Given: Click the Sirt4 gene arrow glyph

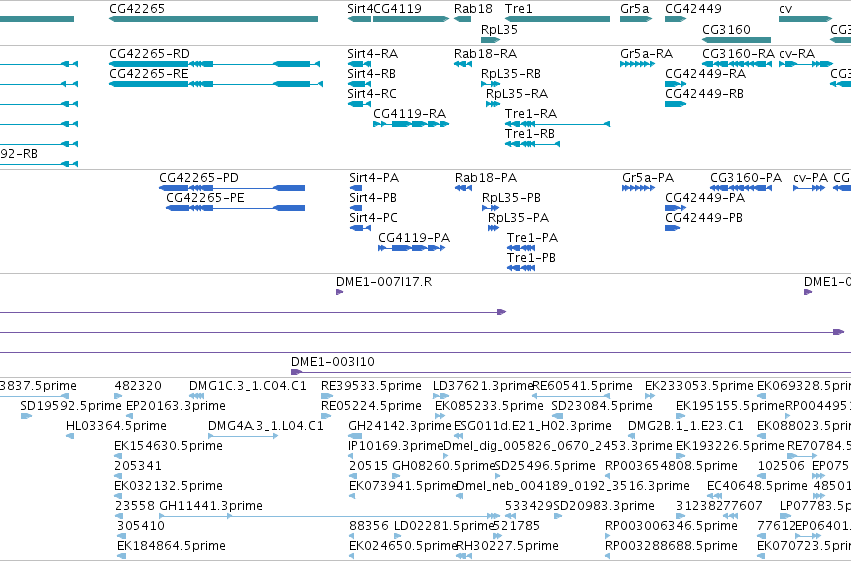Looking at the screenshot, I should coord(359,19).
